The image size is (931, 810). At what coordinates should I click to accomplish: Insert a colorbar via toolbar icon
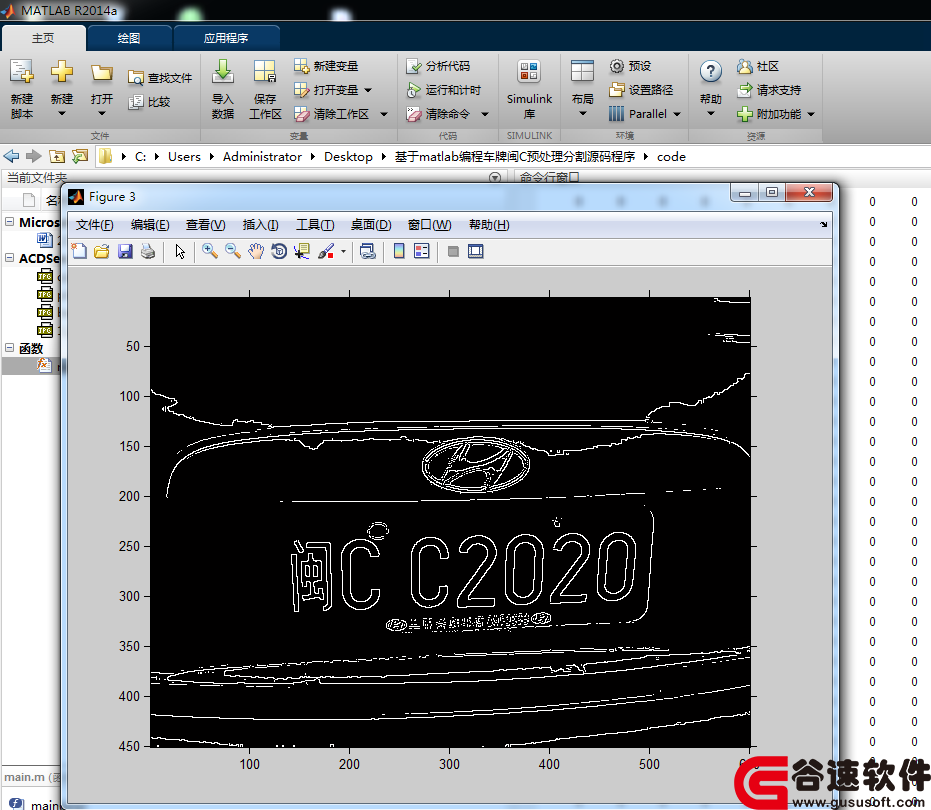pos(399,251)
